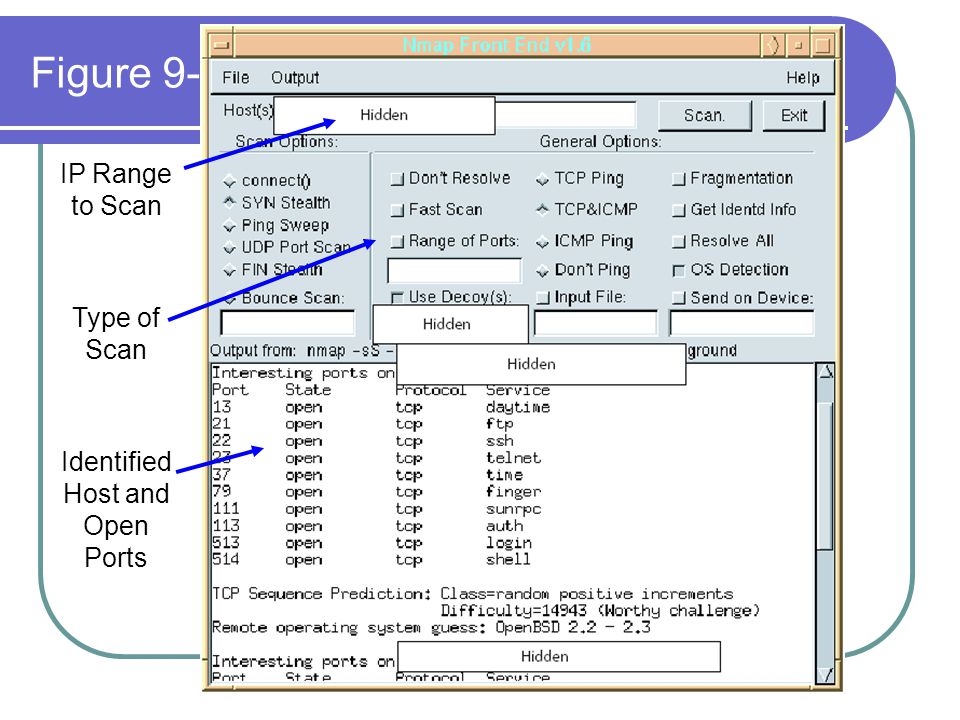Click the Scan button
Viewport: 960px width, 720px height.
tap(705, 115)
